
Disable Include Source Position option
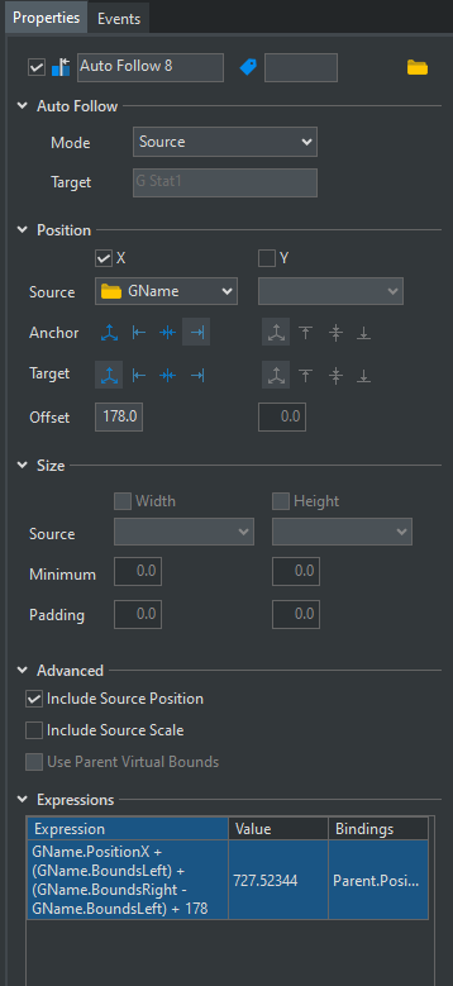tap(33, 699)
